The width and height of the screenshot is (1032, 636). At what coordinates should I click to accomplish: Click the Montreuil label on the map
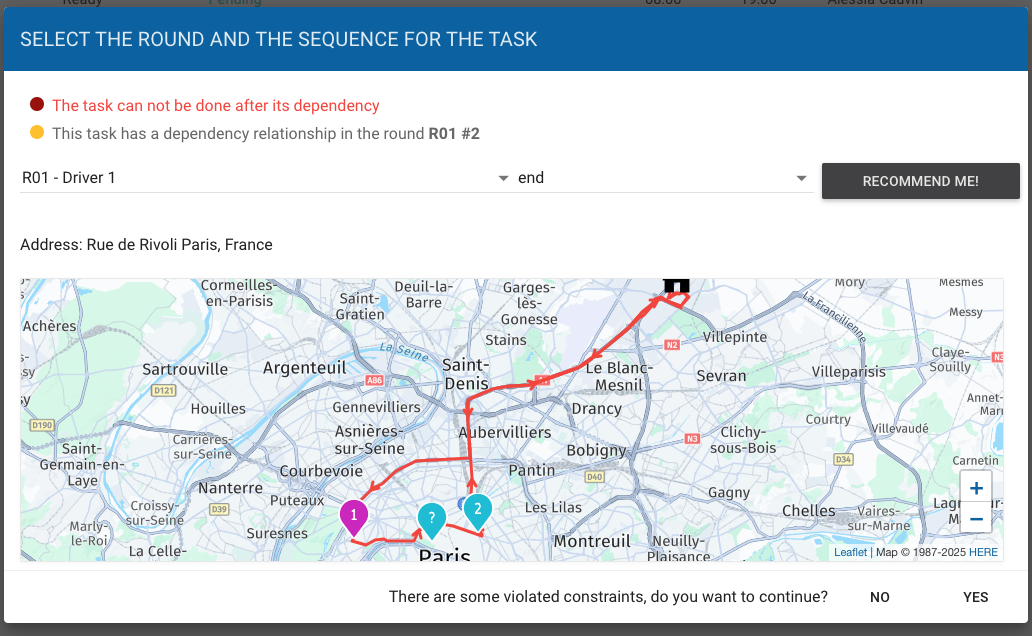pyautogui.click(x=592, y=541)
